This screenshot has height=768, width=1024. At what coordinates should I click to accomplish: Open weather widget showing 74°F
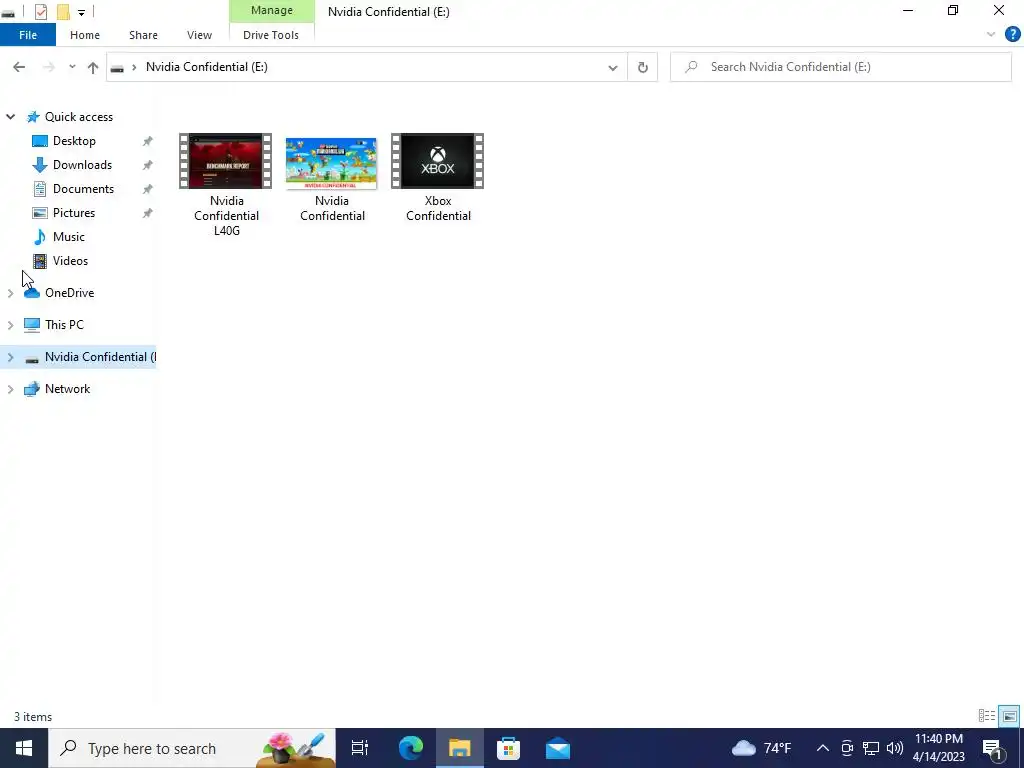coord(761,748)
